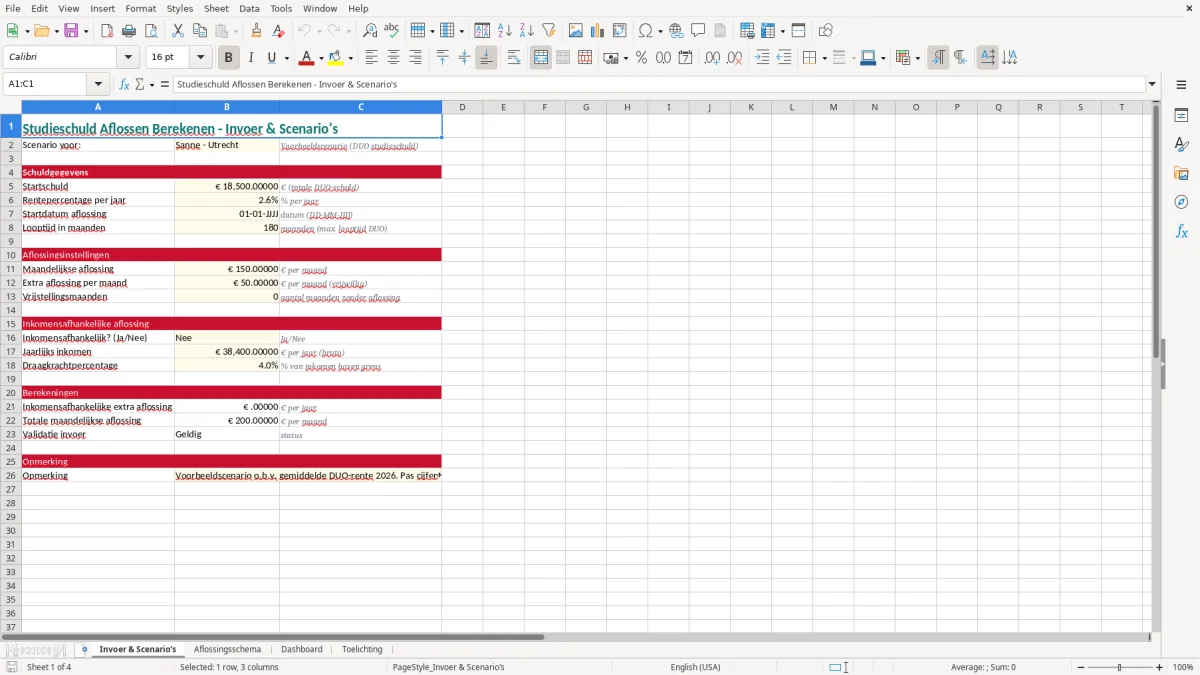Click zoom in plus button
The width and height of the screenshot is (1200, 675).
pyautogui.click(x=1160, y=667)
